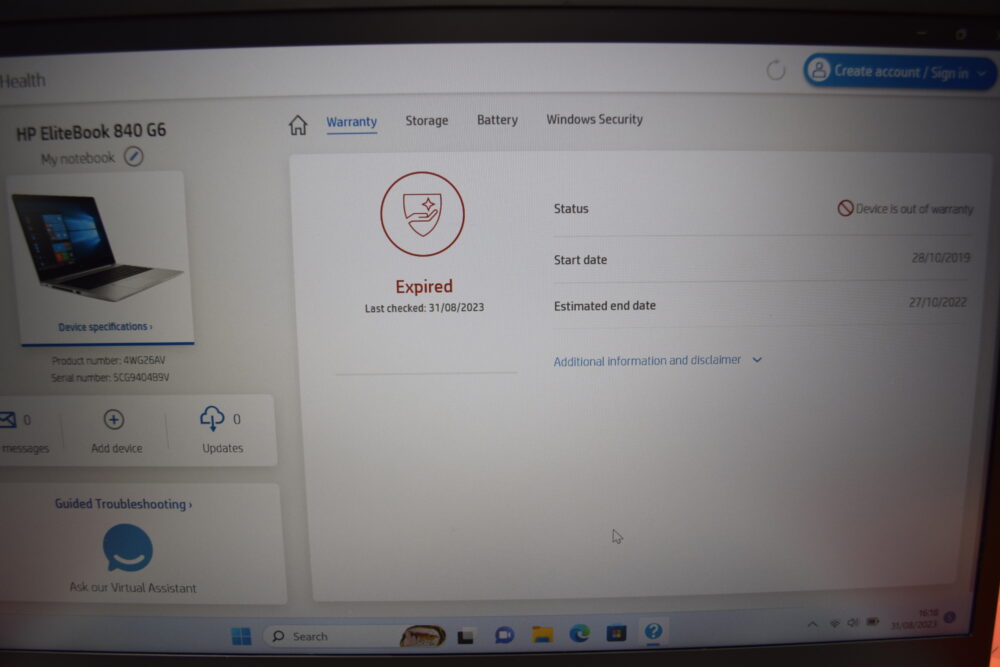This screenshot has height=667, width=1000.
Task: Click the EliteBook laptop thumbnail image
Action: 96,247
